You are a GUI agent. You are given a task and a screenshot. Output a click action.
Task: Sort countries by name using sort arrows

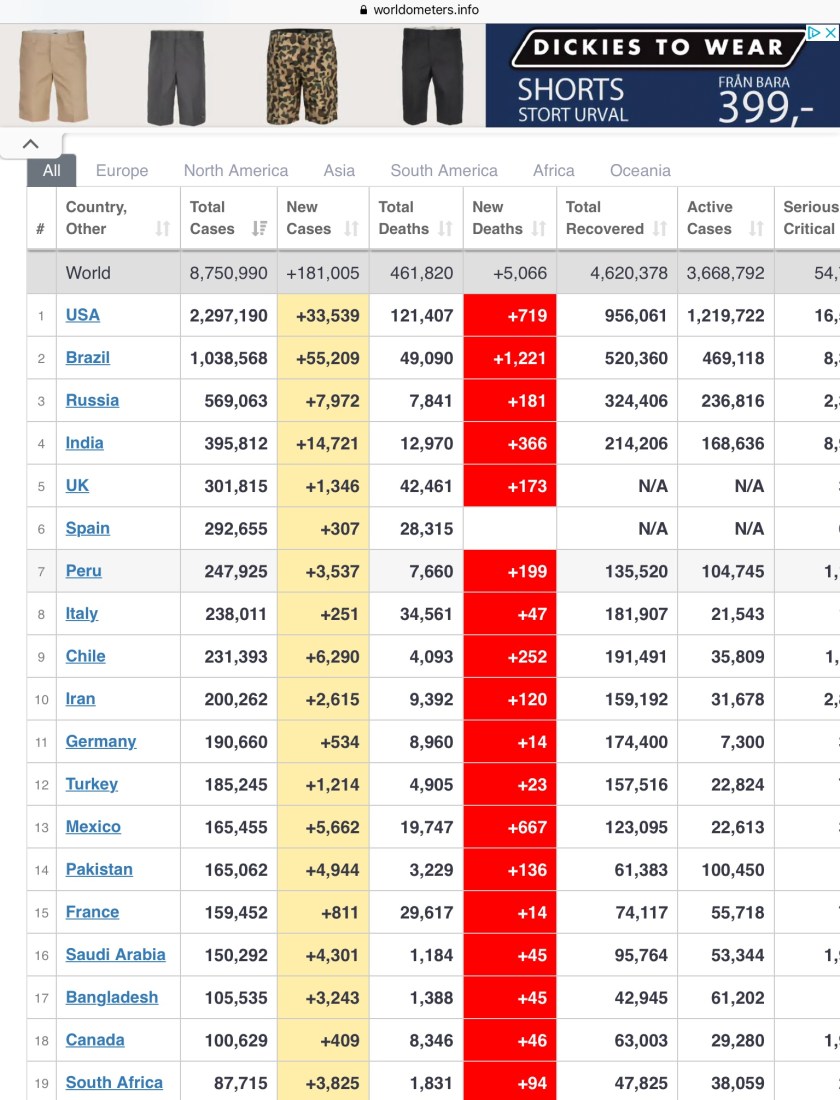162,229
